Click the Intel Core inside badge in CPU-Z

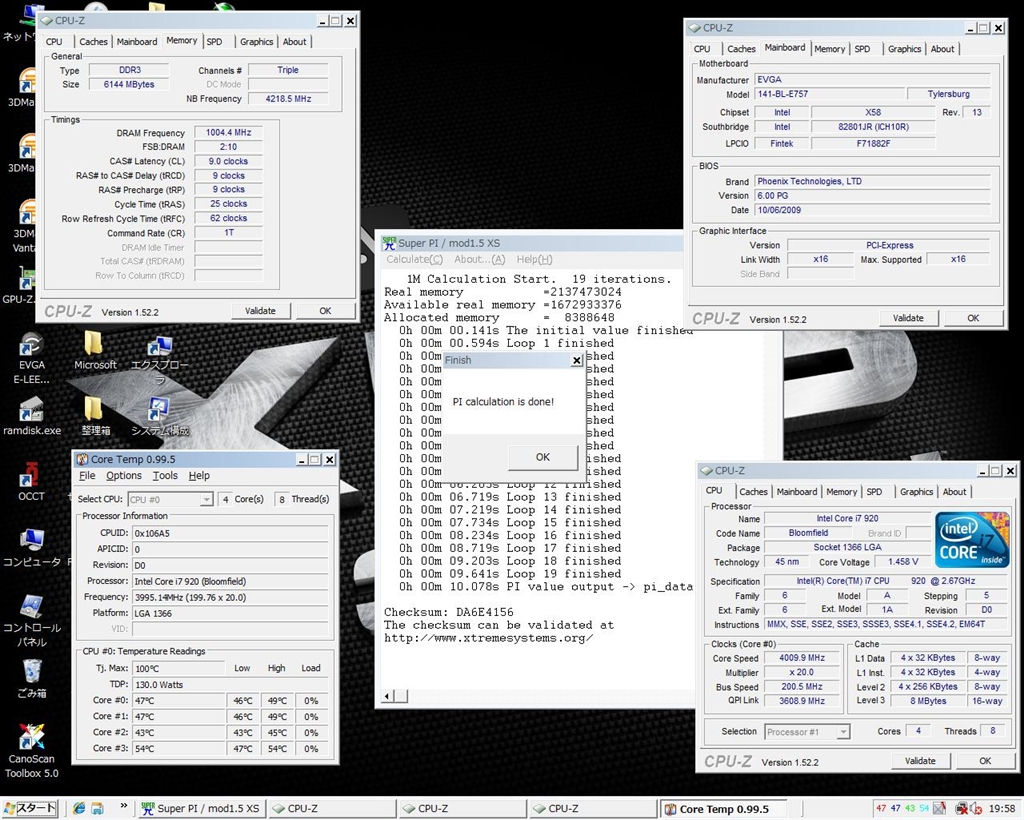click(x=970, y=540)
